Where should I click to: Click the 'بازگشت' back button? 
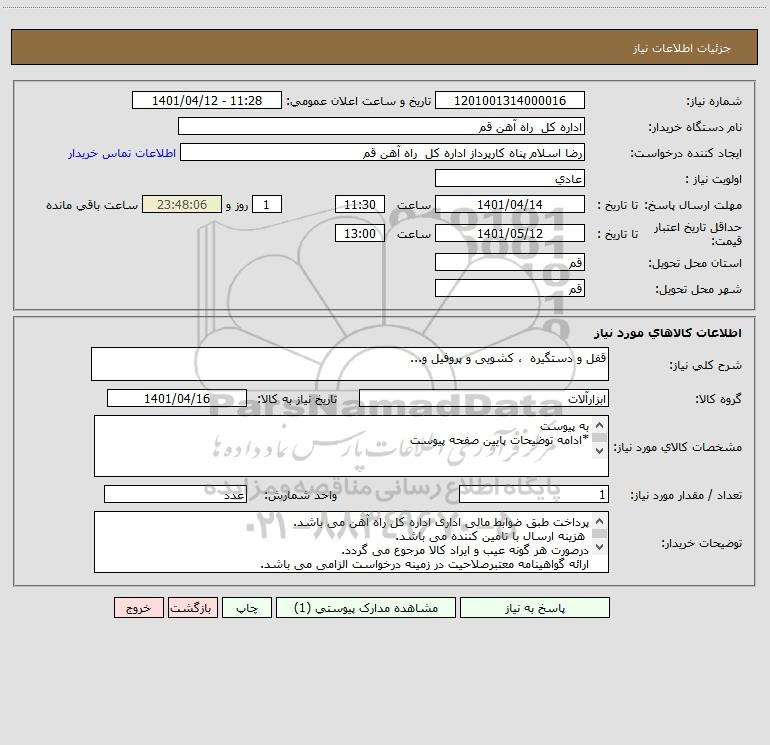point(192,608)
